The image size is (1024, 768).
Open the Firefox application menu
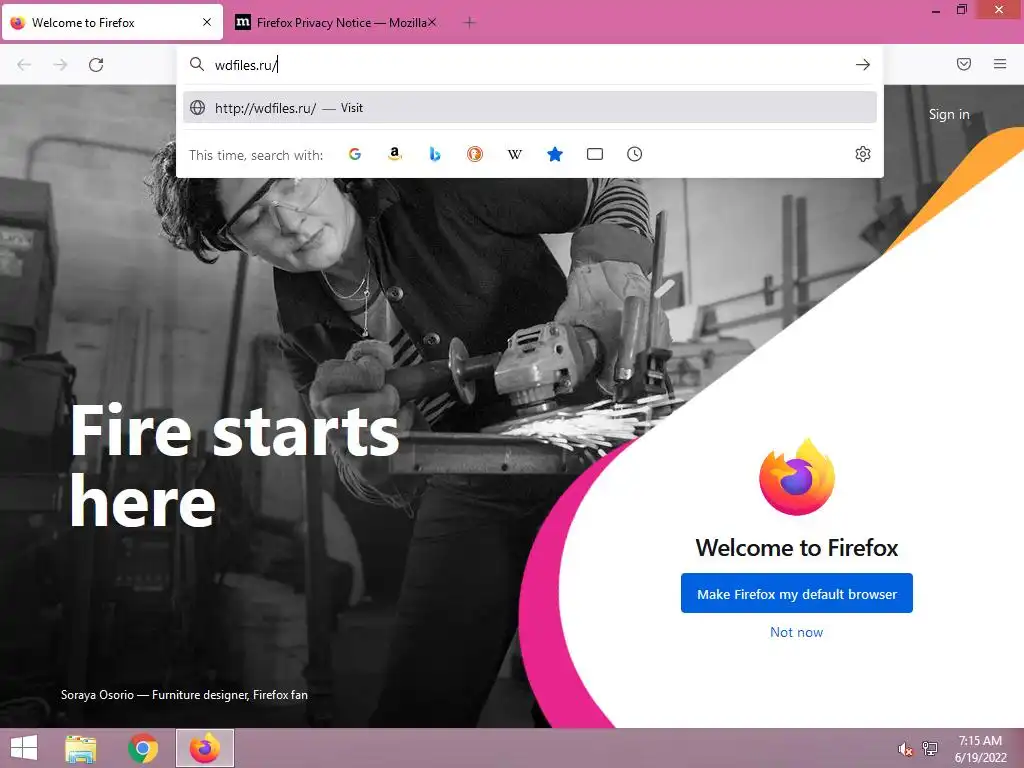1000,64
